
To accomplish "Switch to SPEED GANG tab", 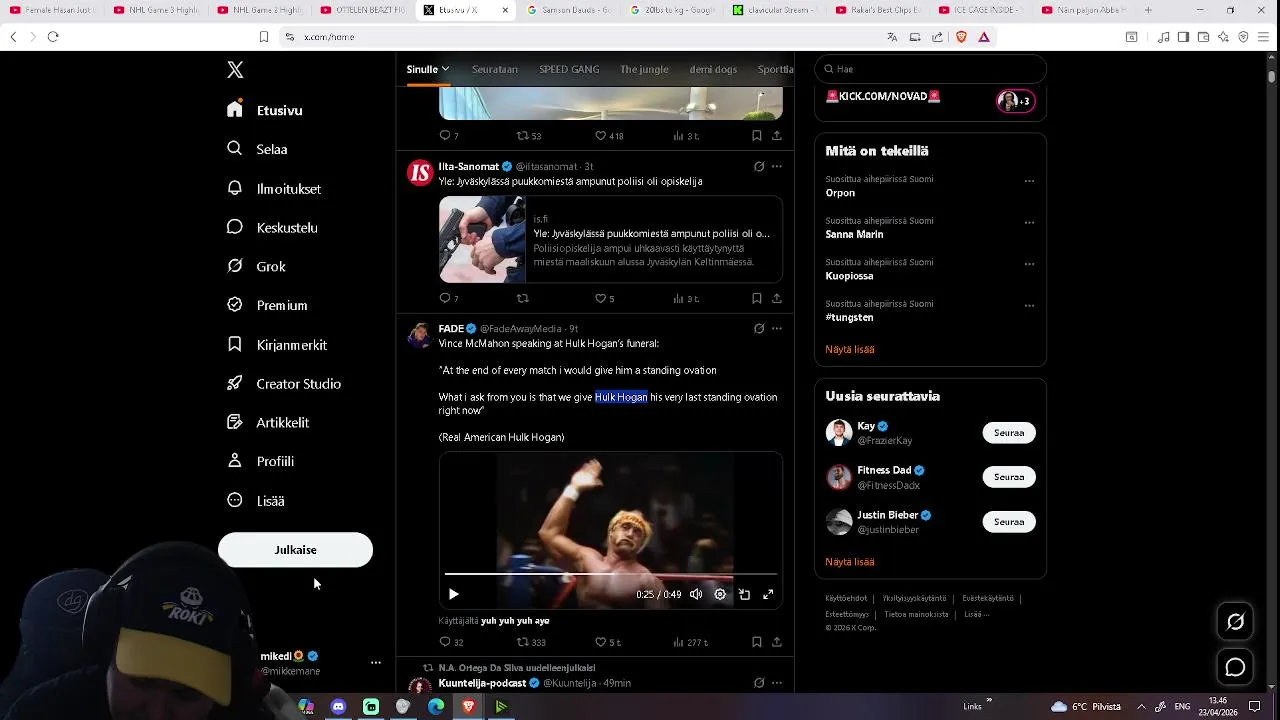I will coord(569,69).
